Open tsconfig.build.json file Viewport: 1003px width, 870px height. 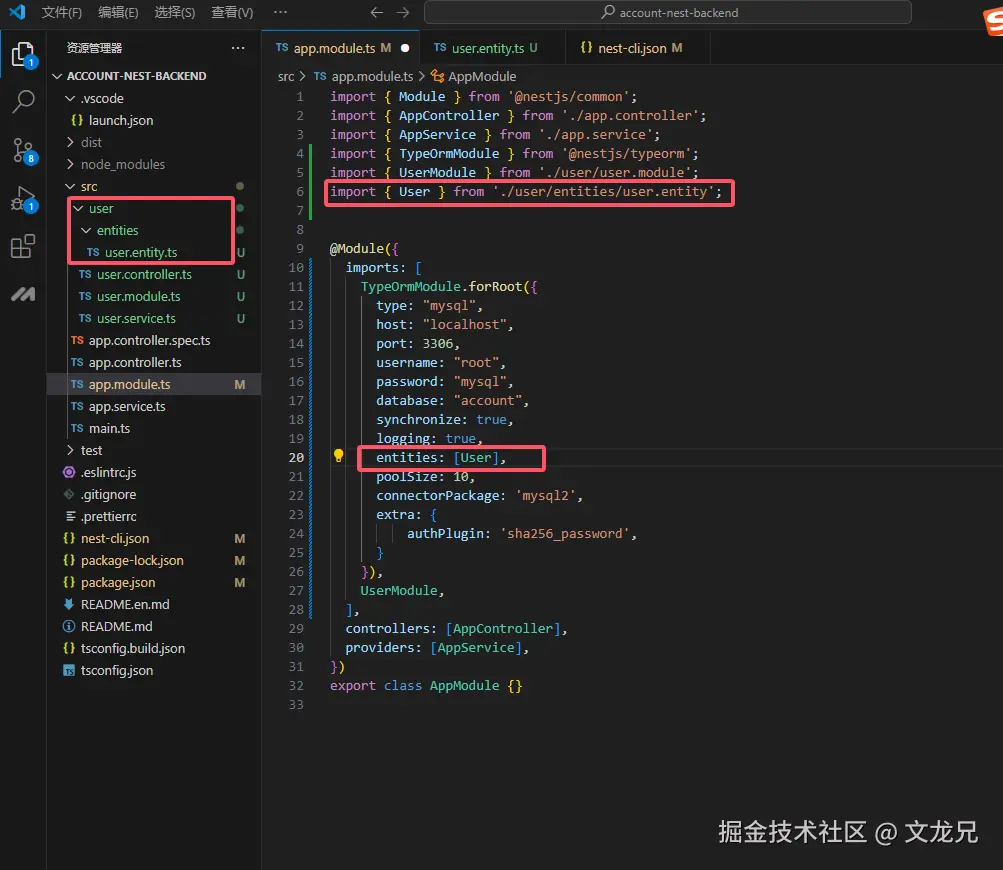click(x=154, y=649)
